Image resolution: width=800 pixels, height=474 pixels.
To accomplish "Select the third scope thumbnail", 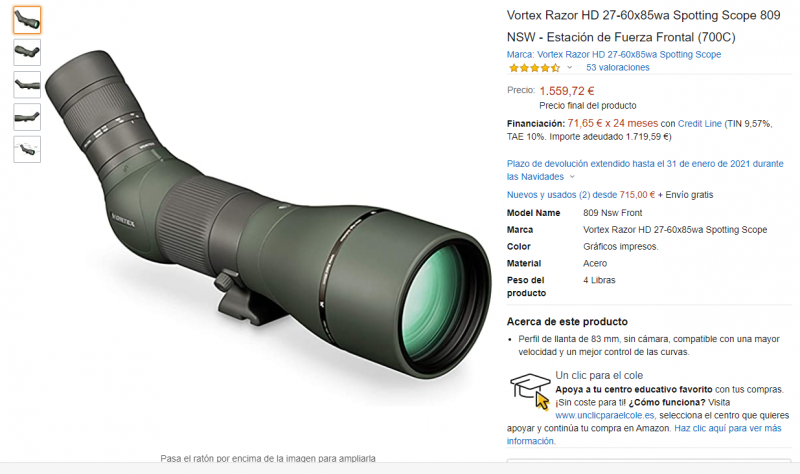I will [x=27, y=85].
